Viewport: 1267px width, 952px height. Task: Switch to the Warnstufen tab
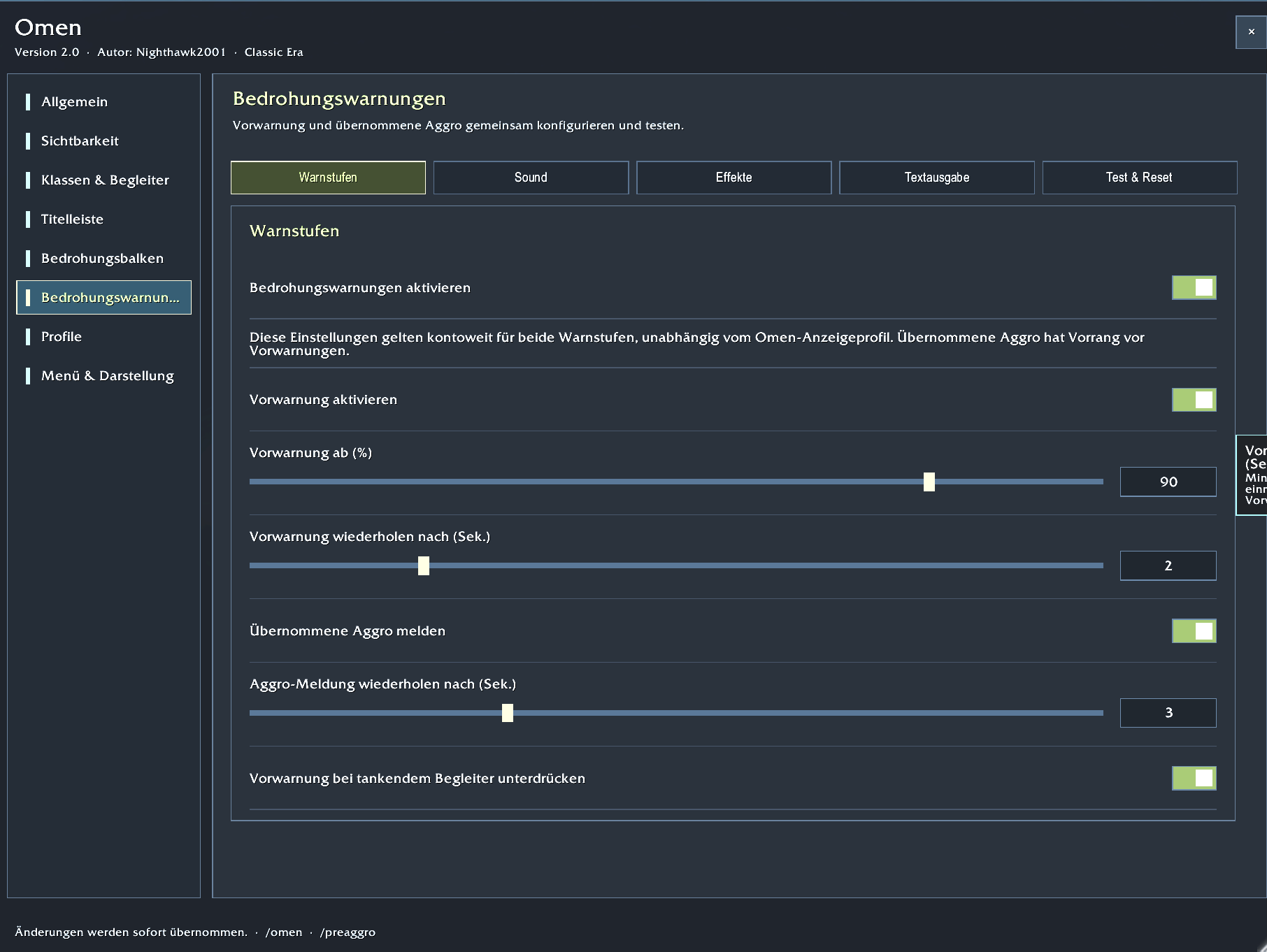(328, 178)
